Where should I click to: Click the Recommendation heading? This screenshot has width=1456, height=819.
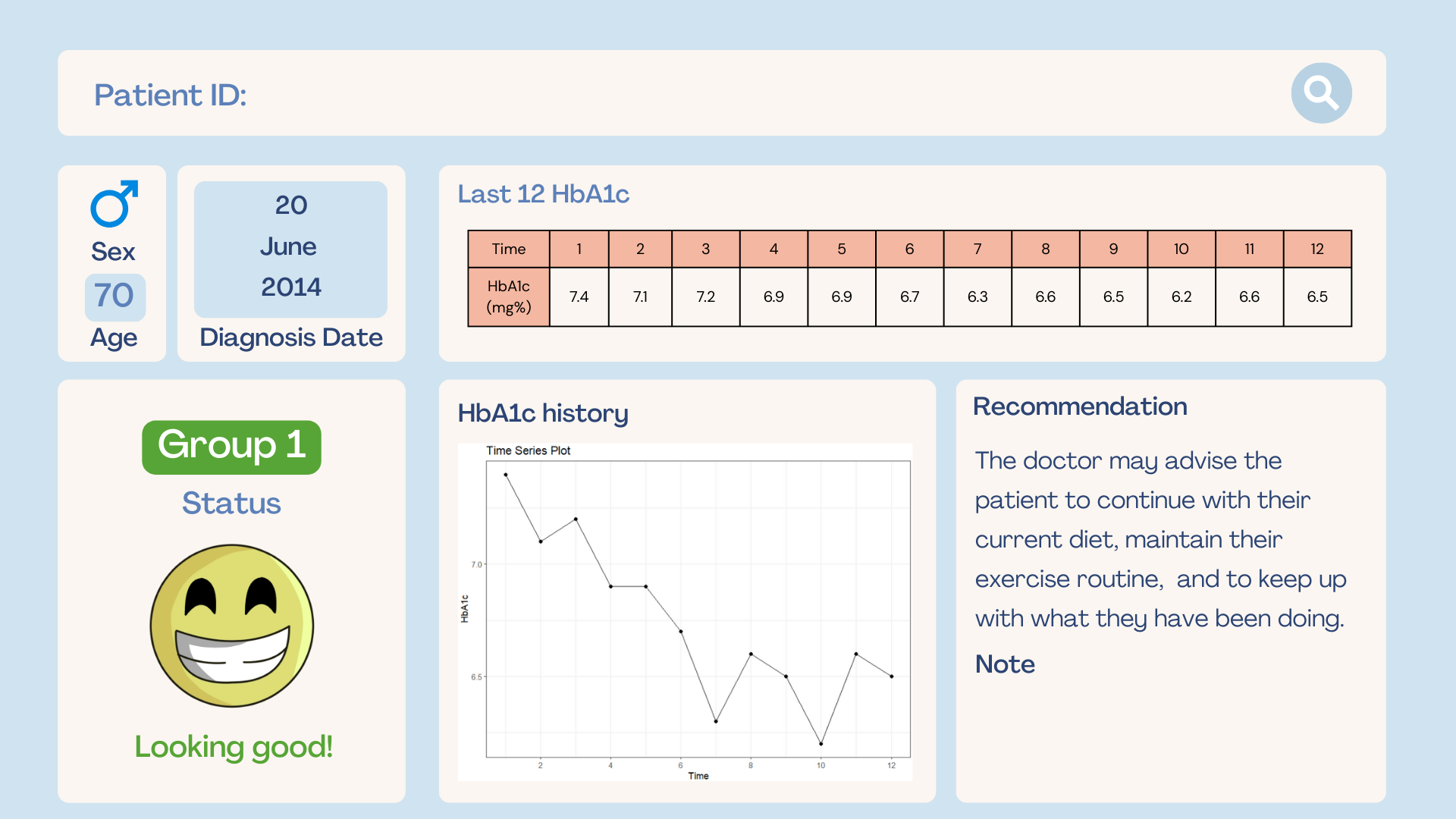[1080, 406]
